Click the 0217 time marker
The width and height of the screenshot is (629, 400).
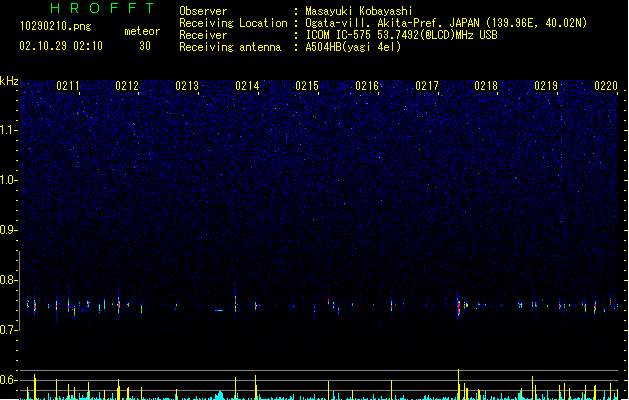pos(427,86)
